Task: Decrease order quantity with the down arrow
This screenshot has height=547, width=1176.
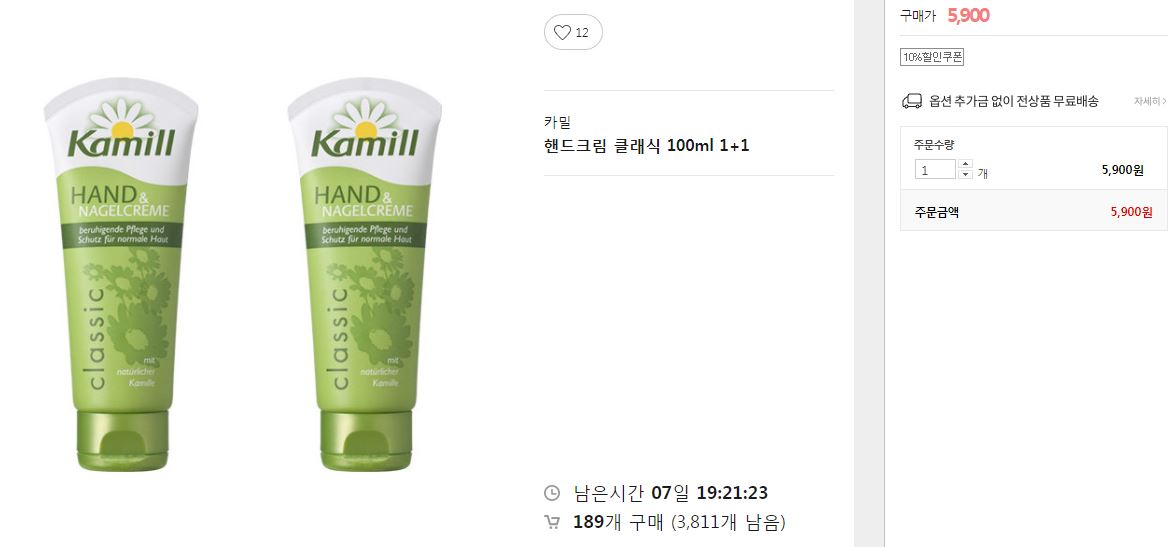Action: click(965, 174)
